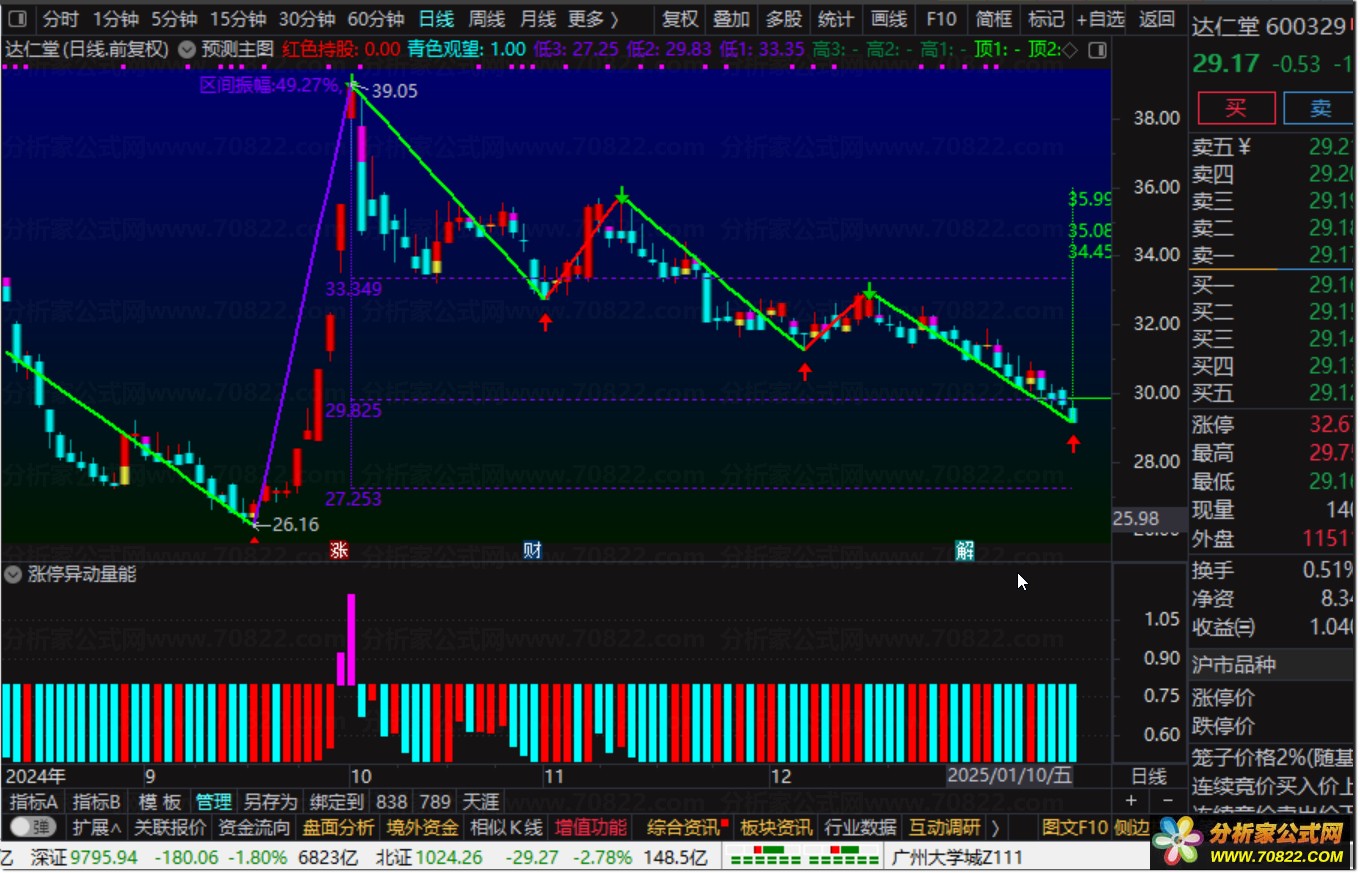Click the green top marker at November peak
The height and width of the screenshot is (873, 1360).
point(622,194)
